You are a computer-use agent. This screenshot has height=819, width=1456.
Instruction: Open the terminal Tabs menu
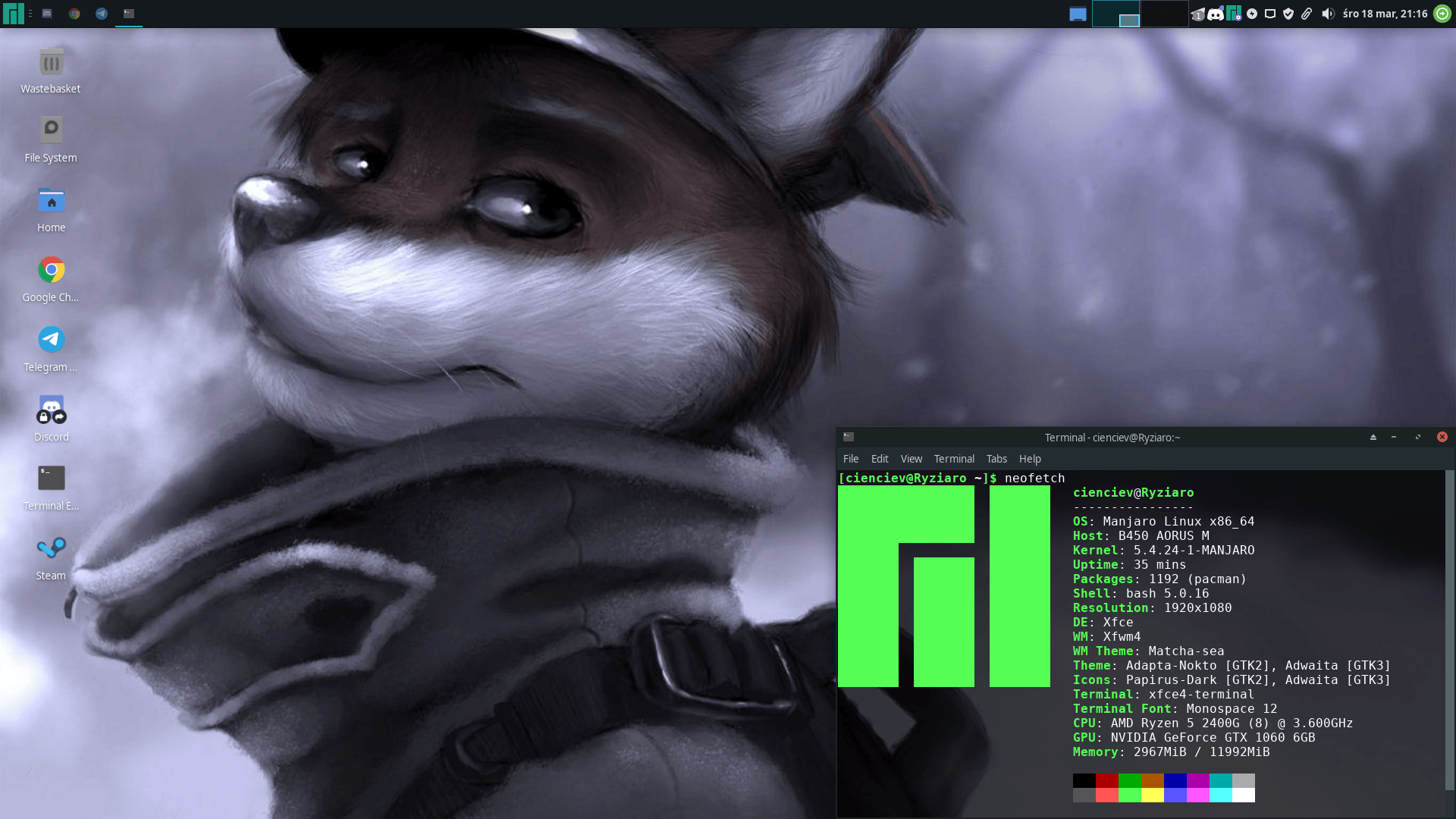click(996, 459)
